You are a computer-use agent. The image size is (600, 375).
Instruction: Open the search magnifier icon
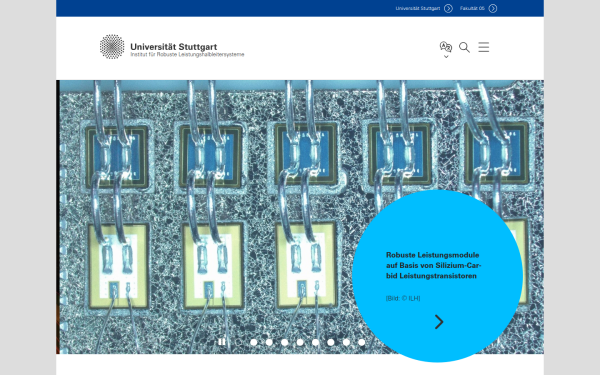pyautogui.click(x=464, y=47)
